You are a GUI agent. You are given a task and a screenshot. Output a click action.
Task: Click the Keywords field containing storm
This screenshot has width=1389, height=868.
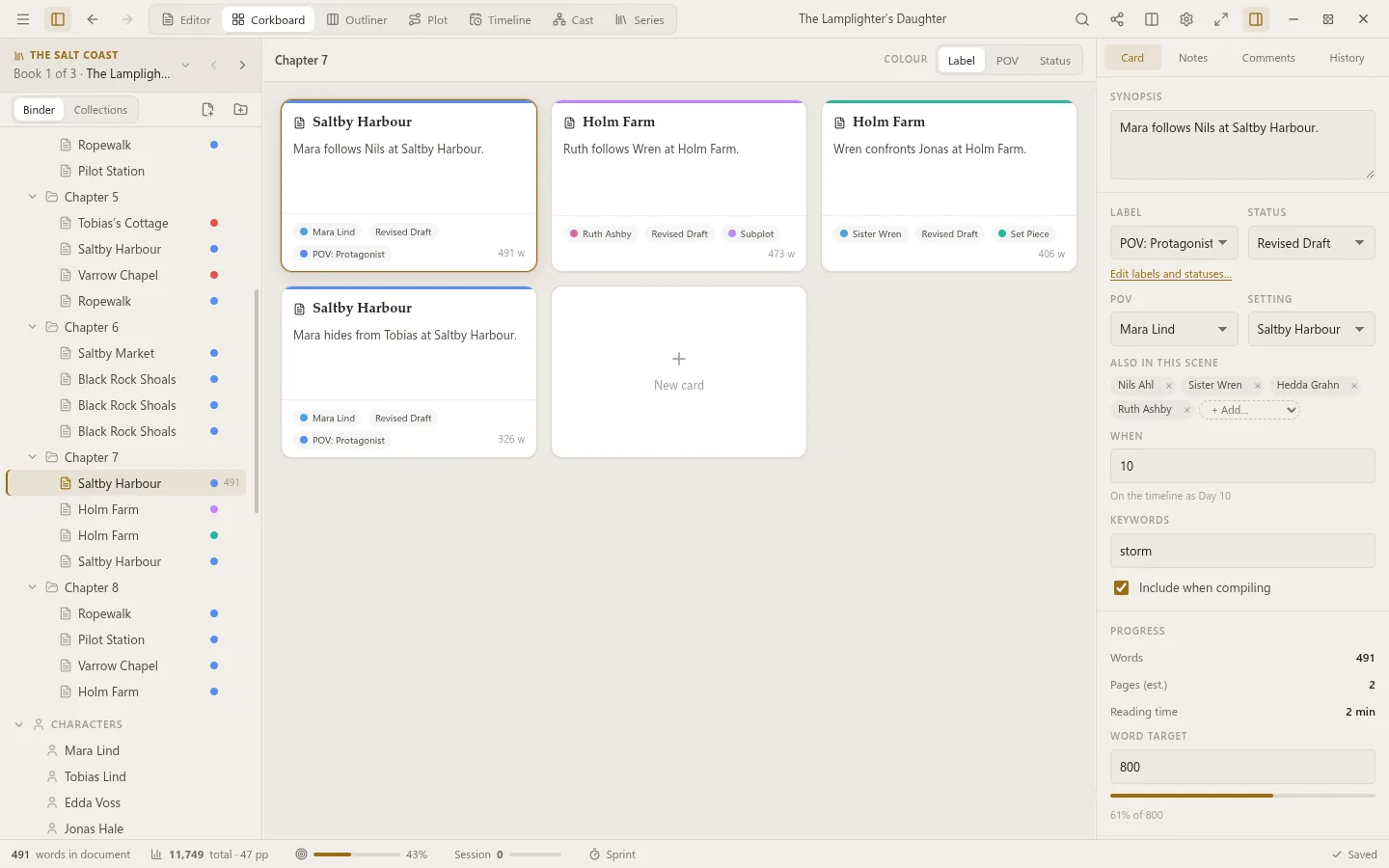(x=1242, y=551)
